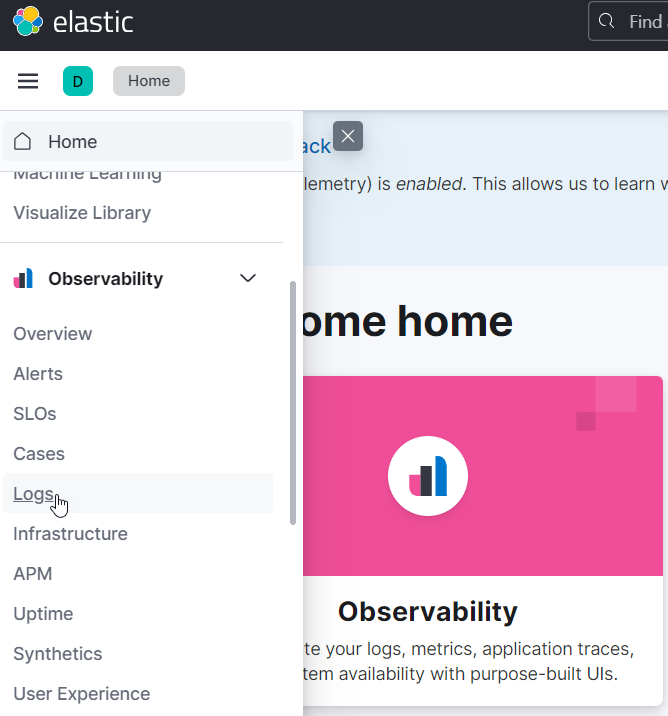
Task: Open Cases in Observability
Action: click(39, 454)
